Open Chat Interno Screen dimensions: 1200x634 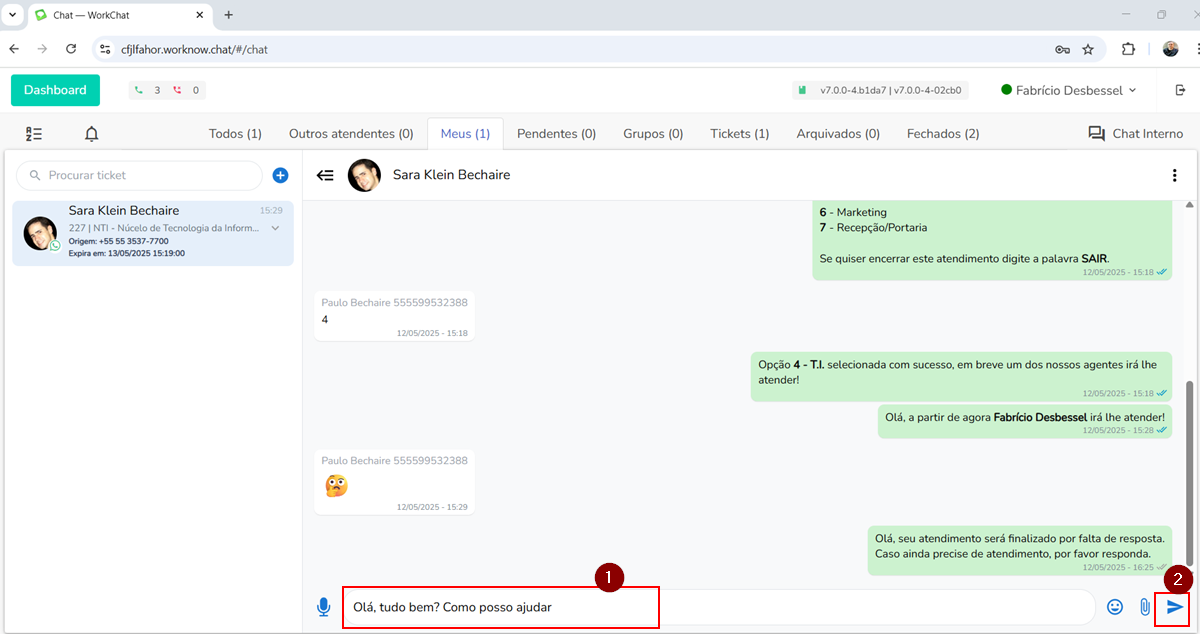tap(1135, 134)
